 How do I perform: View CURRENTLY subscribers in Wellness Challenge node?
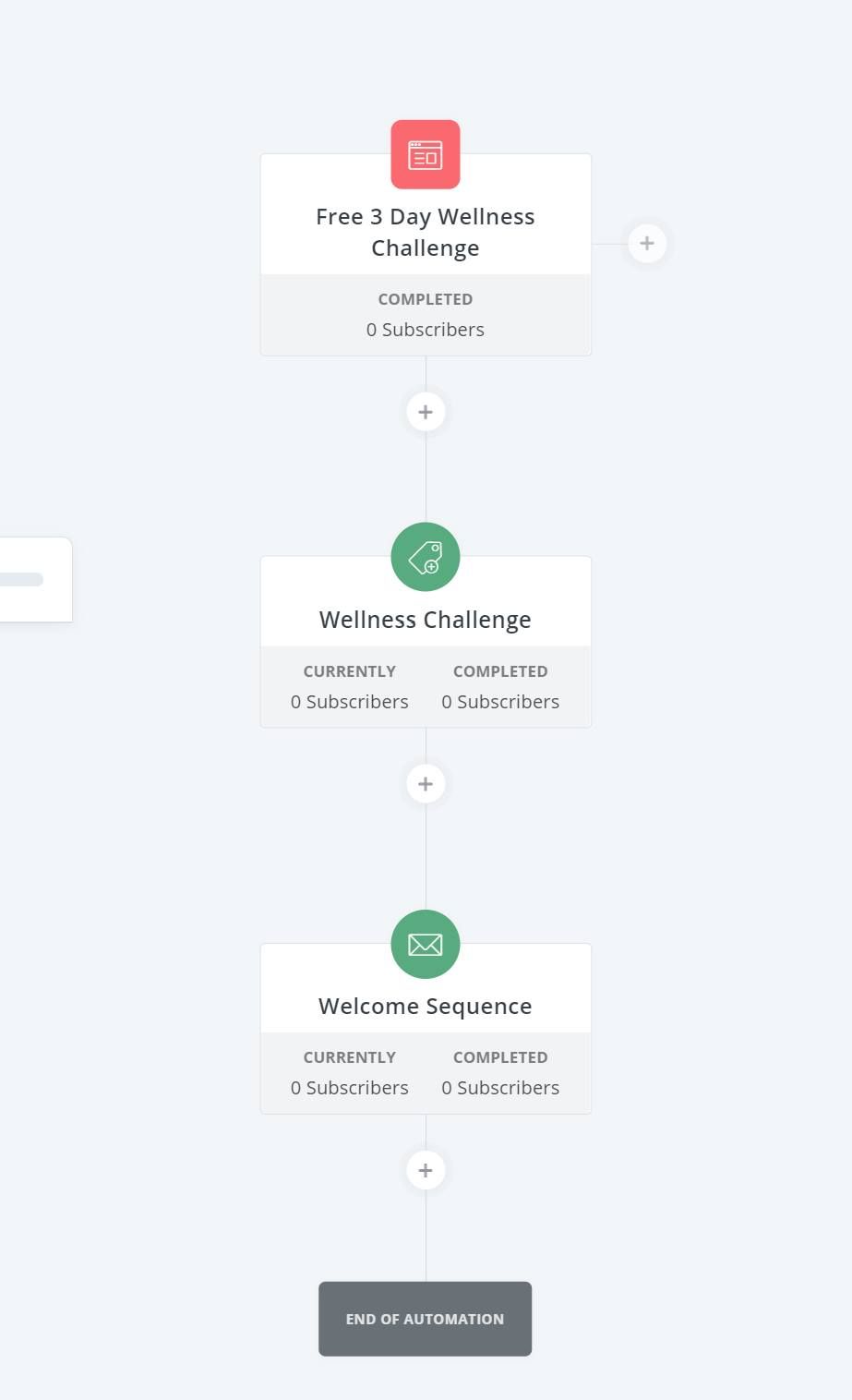click(350, 702)
